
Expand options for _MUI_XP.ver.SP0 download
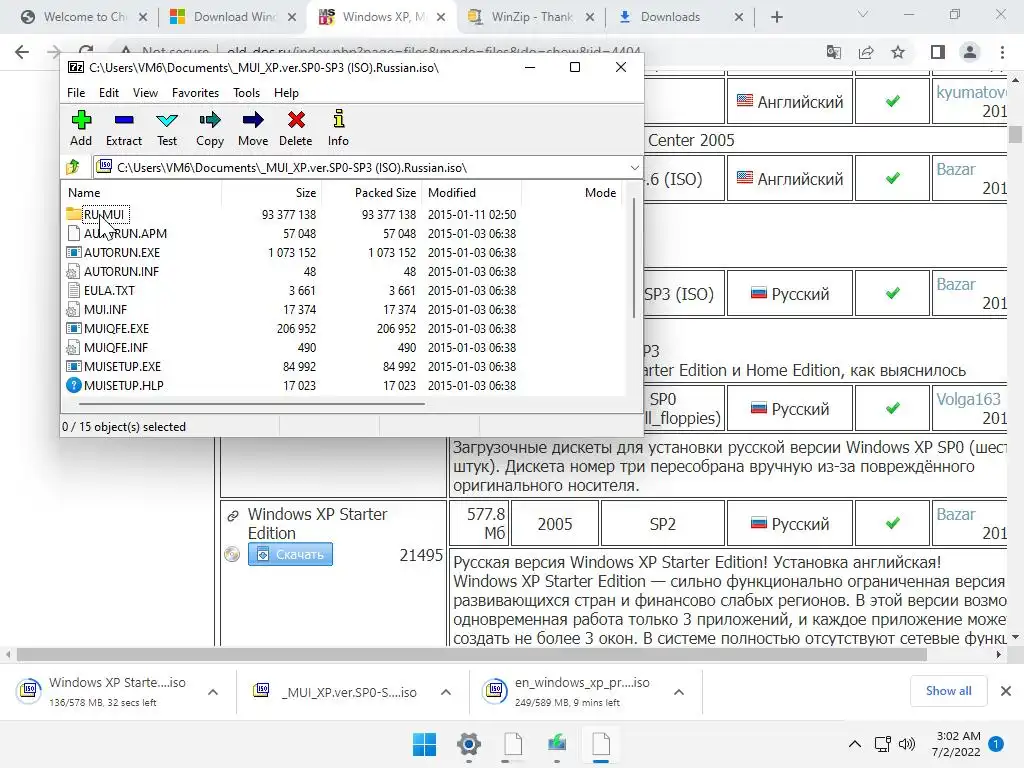(x=445, y=692)
